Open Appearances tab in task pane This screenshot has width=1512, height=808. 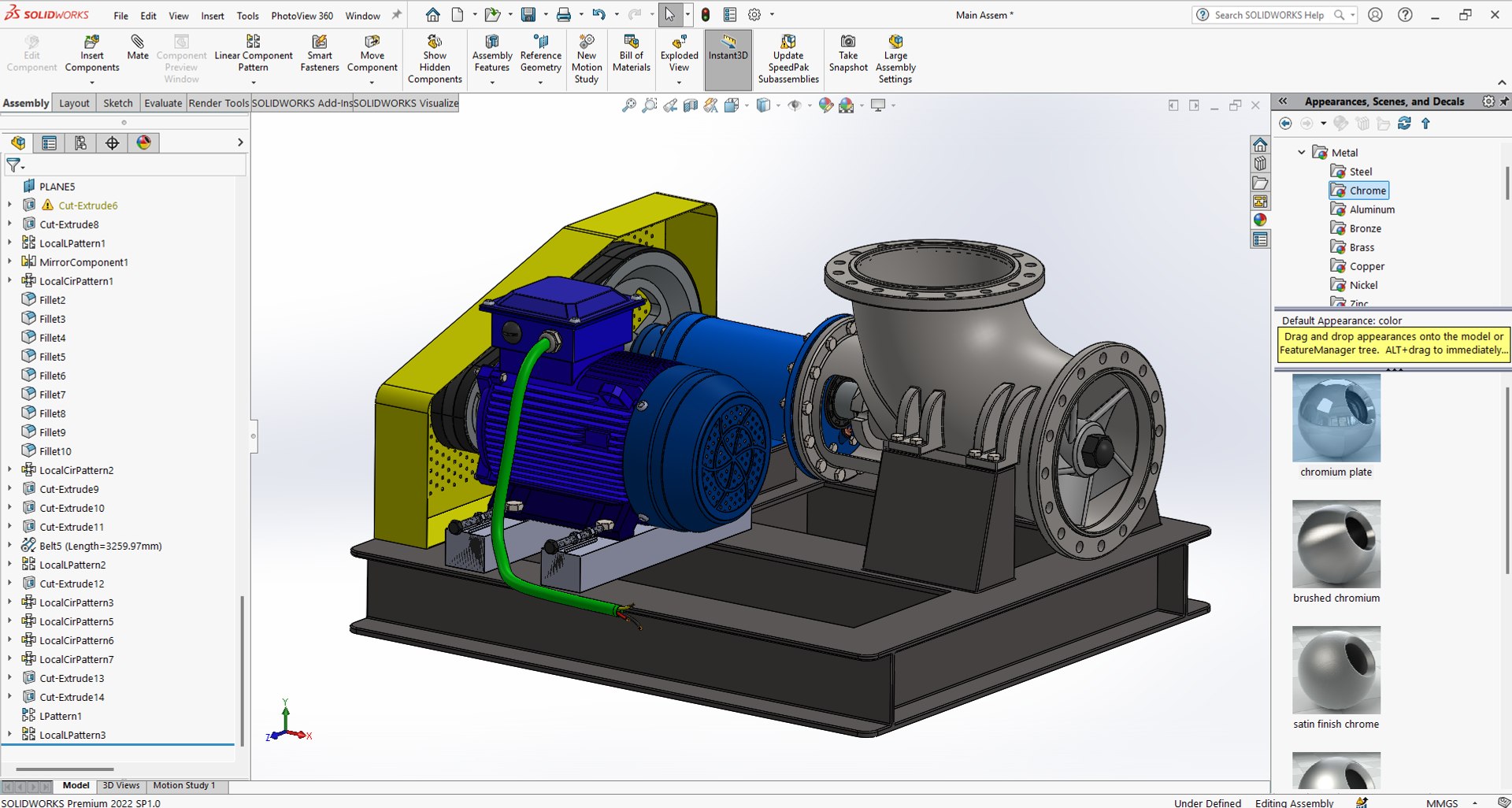click(x=1260, y=221)
